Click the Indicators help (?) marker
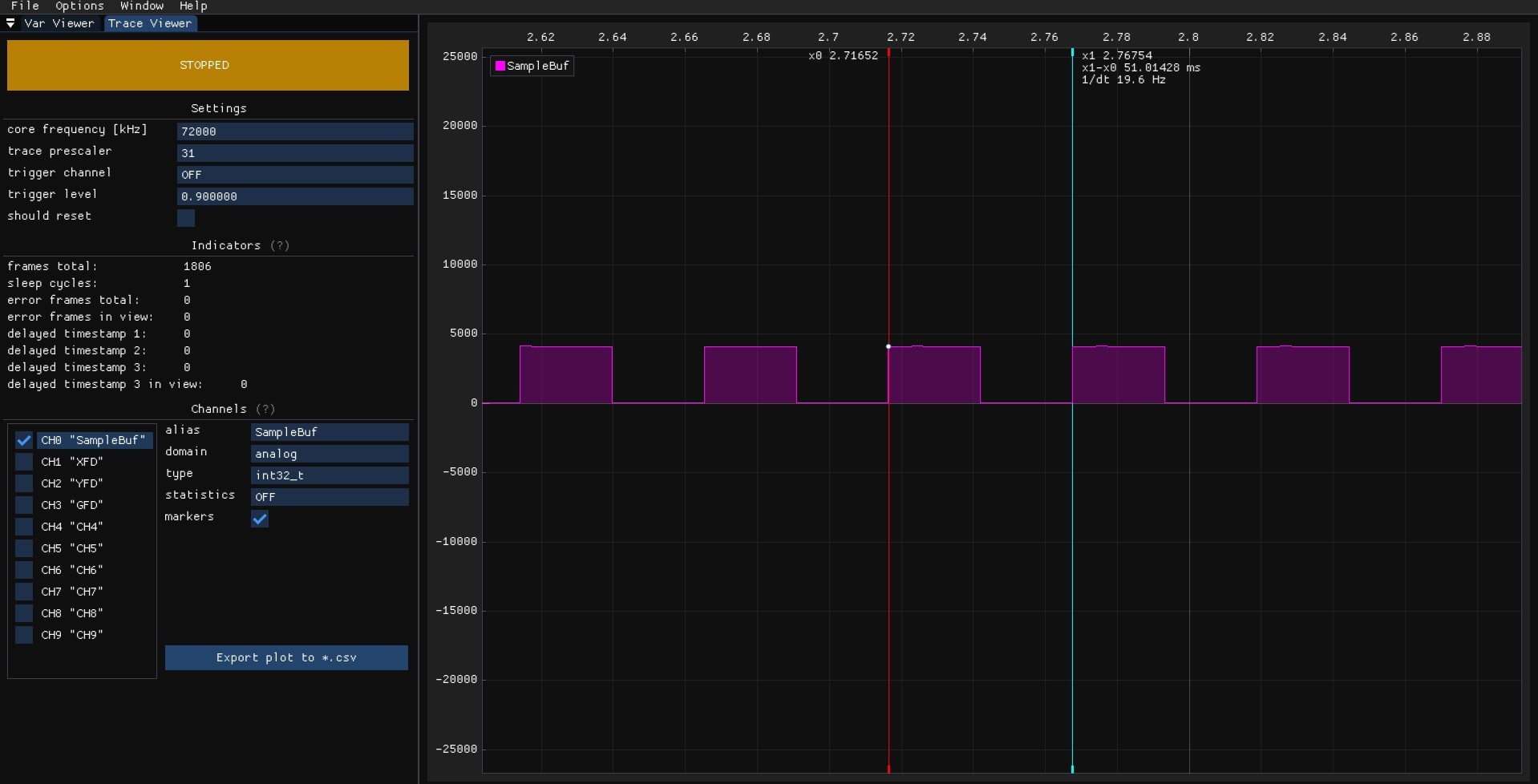Viewport: 1538px width, 784px height. click(x=280, y=245)
